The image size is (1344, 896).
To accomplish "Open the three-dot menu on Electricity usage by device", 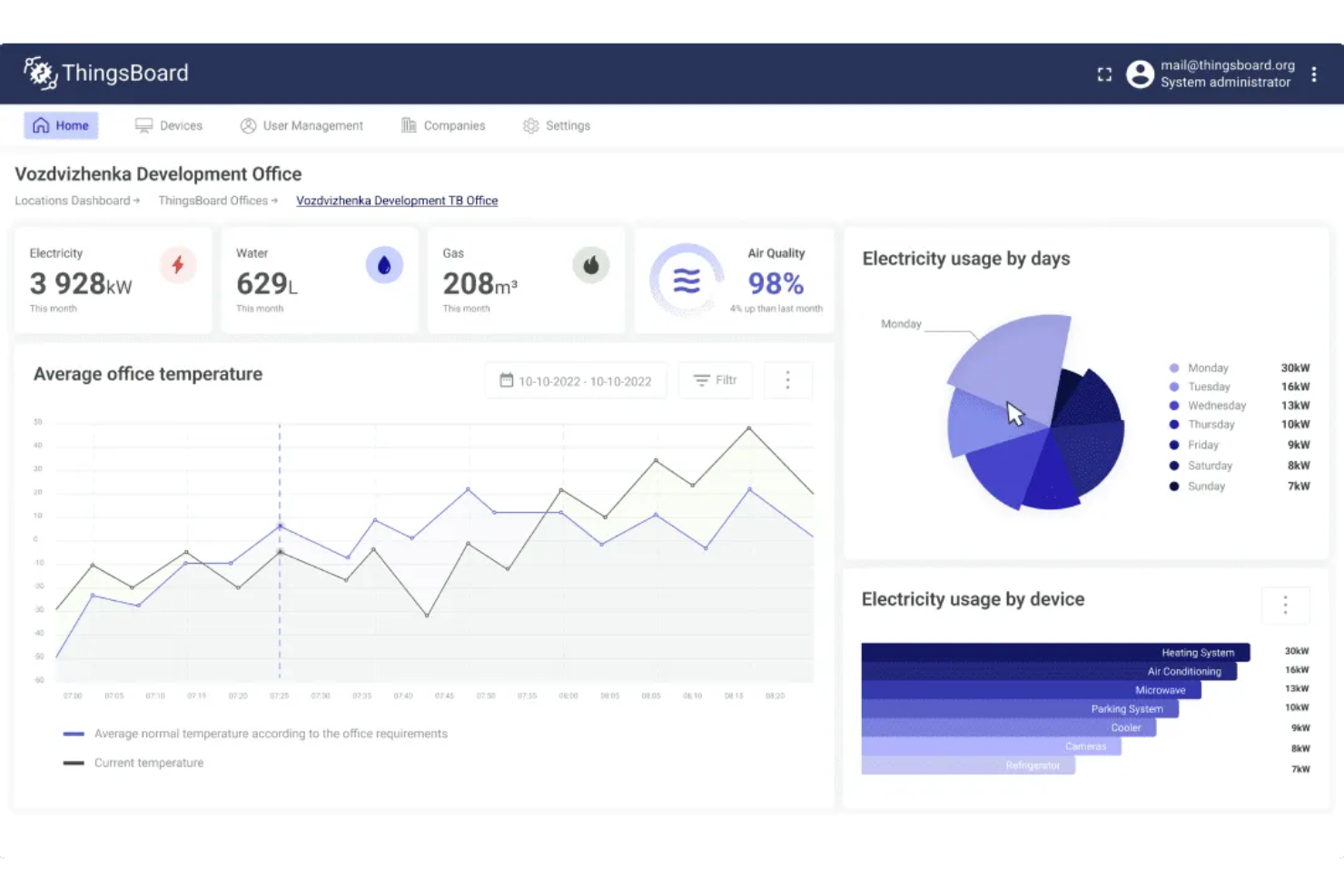I will (1285, 605).
